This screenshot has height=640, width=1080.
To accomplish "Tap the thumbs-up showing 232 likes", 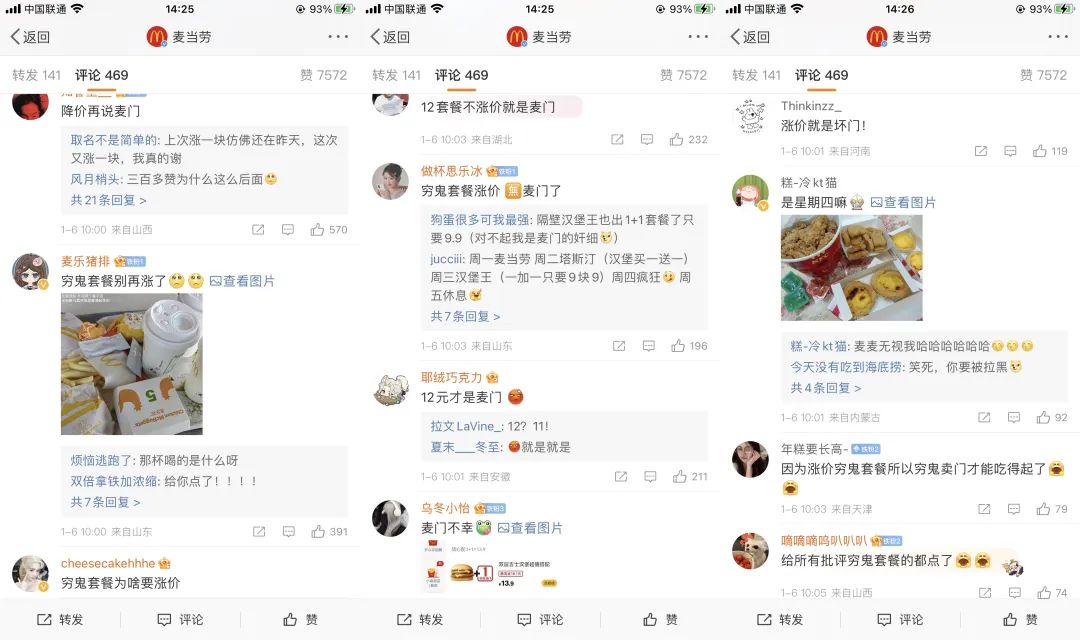I will pos(688,139).
